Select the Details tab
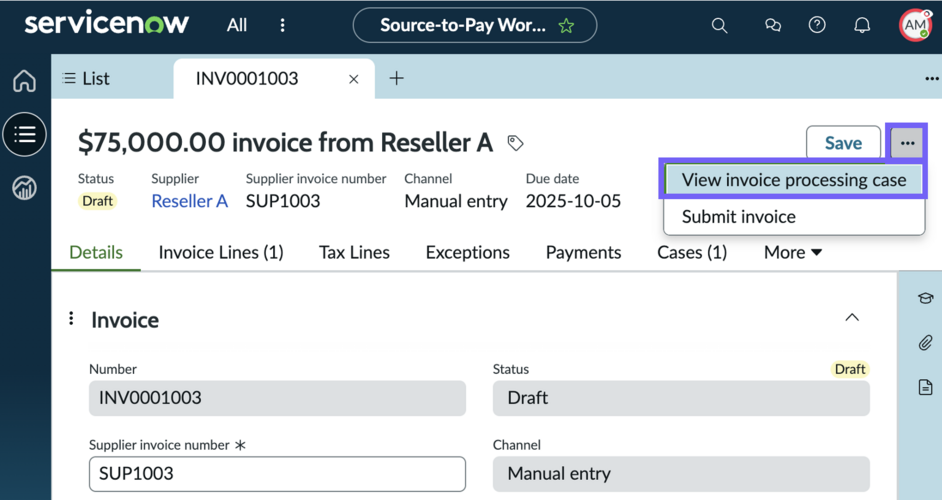 click(x=96, y=252)
